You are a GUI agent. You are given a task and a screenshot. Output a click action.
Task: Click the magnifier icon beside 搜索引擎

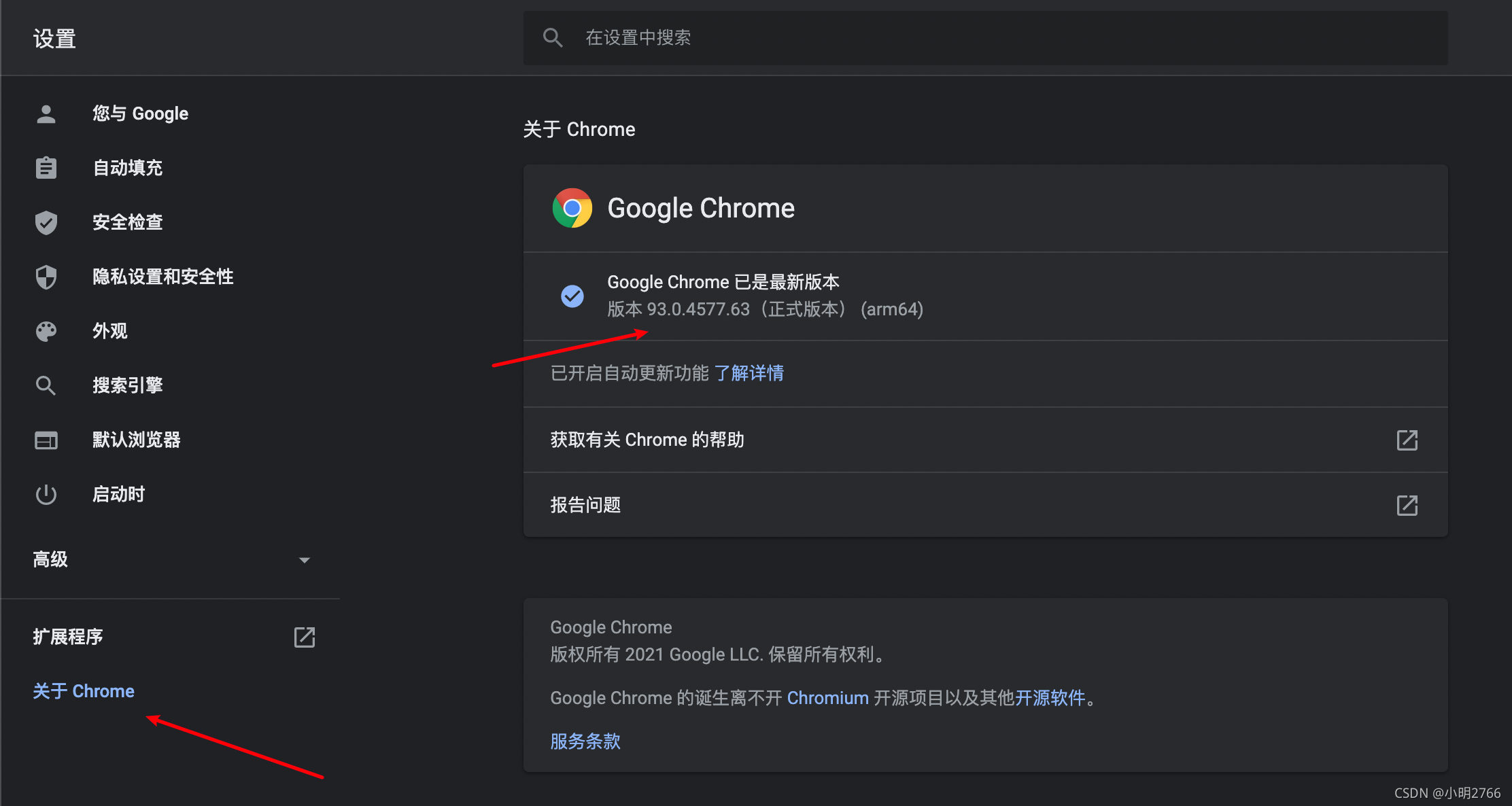tap(46, 385)
